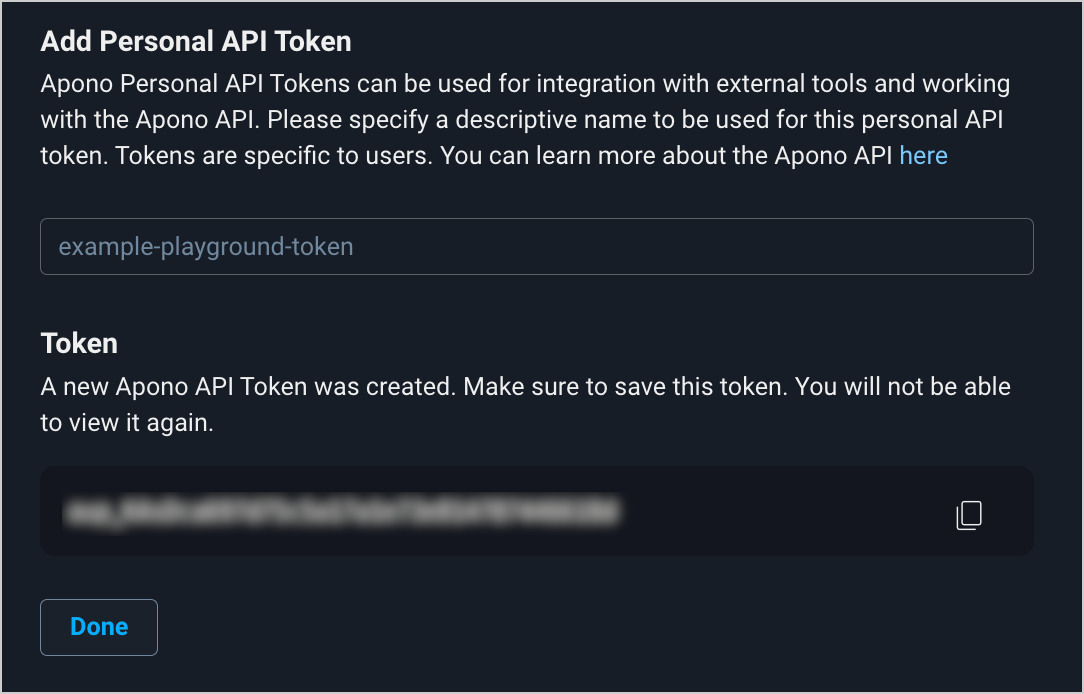This screenshot has height=694, width=1084.
Task: Click 'A new Apono API Token was created' text
Action: [249, 386]
